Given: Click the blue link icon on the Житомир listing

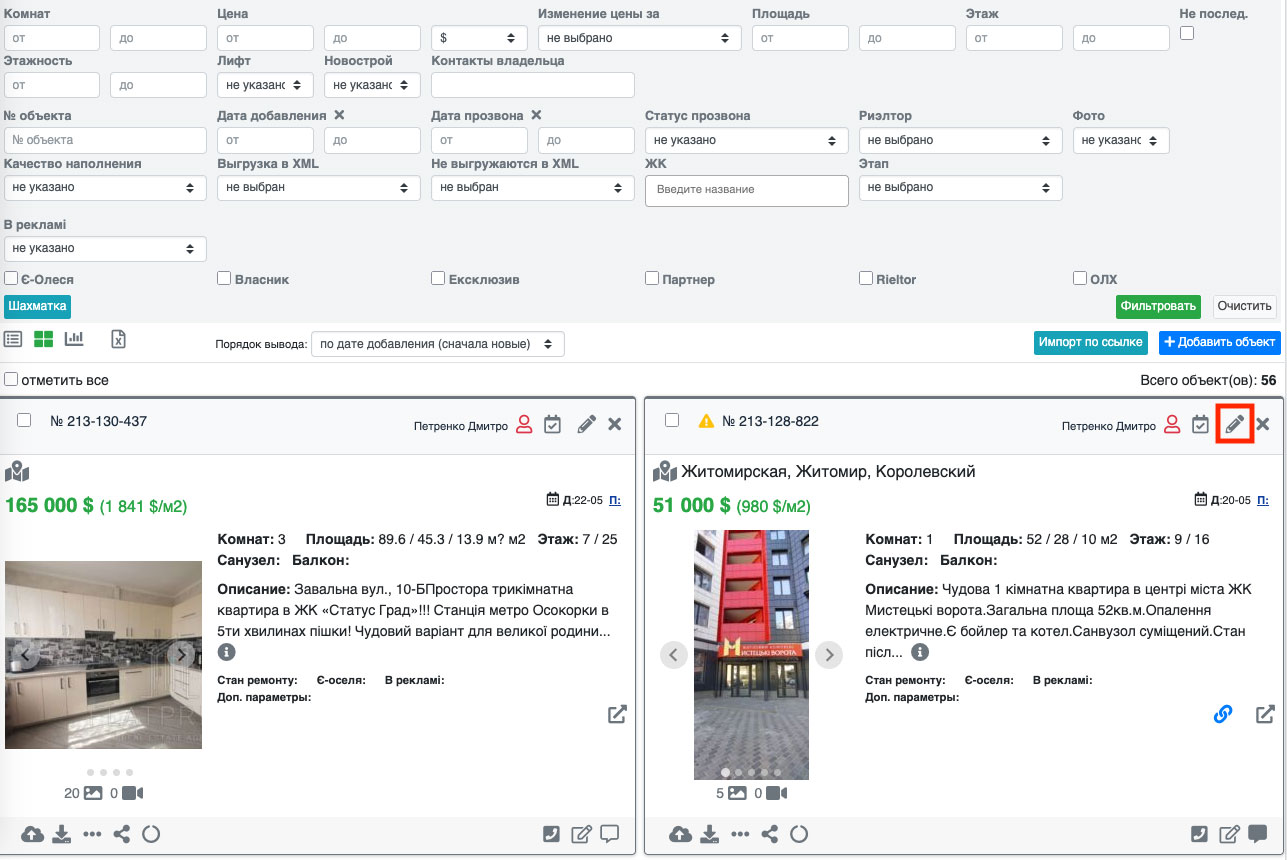Looking at the screenshot, I should pos(1222,714).
